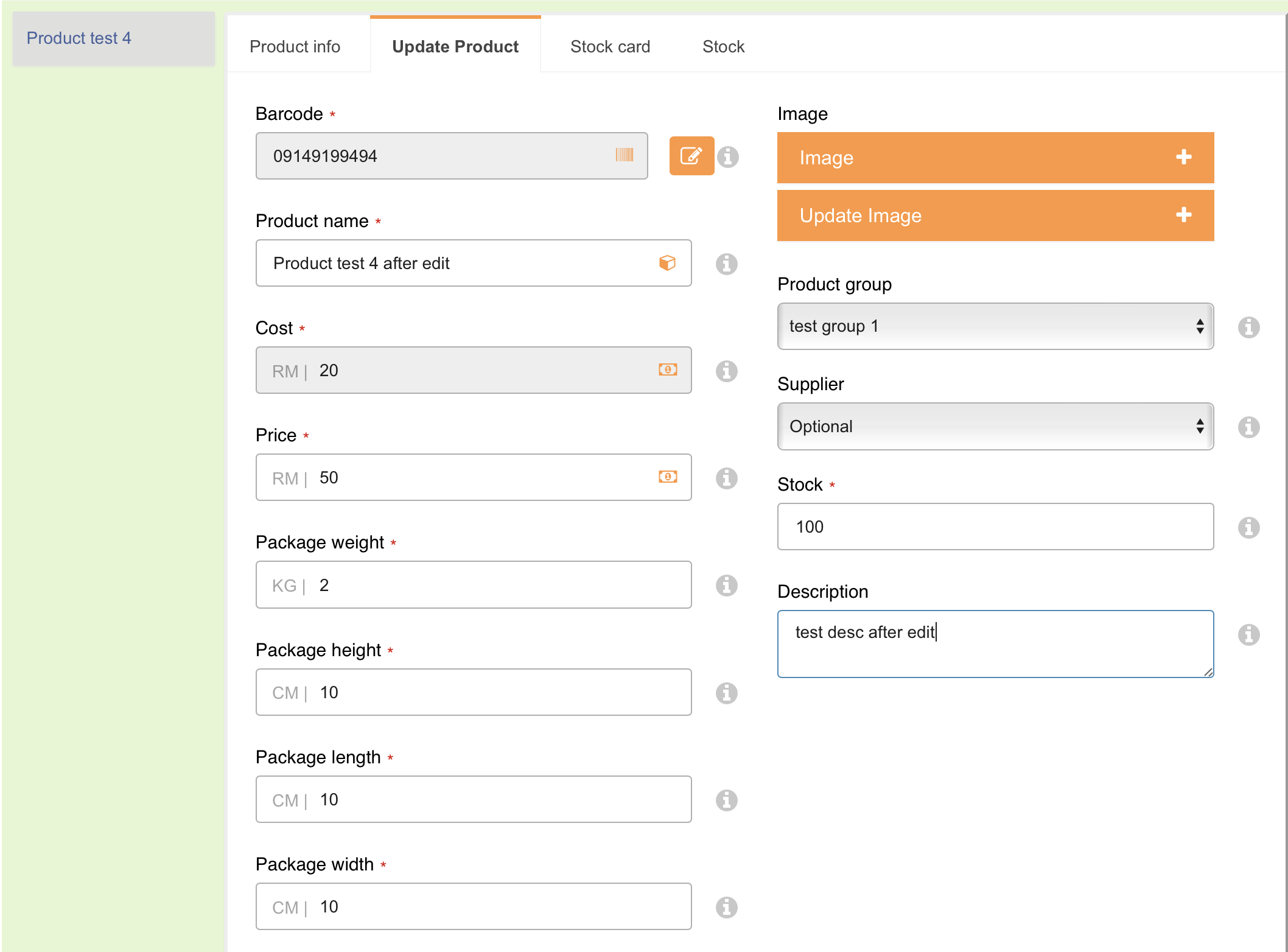Click the orange edit barcode button
The image size is (1288, 952).
pyautogui.click(x=691, y=156)
